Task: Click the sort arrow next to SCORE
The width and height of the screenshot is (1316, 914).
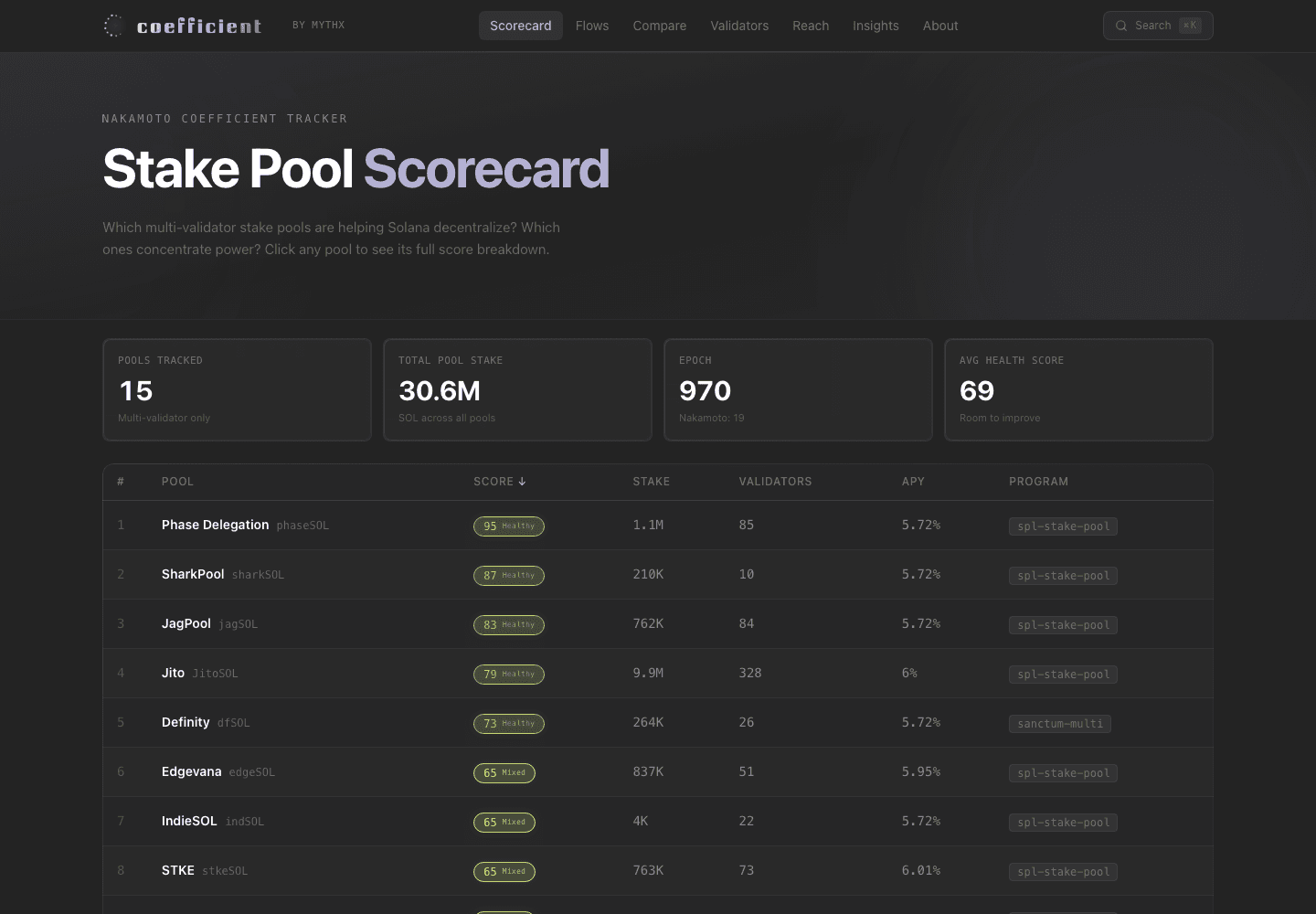Action: (x=522, y=482)
